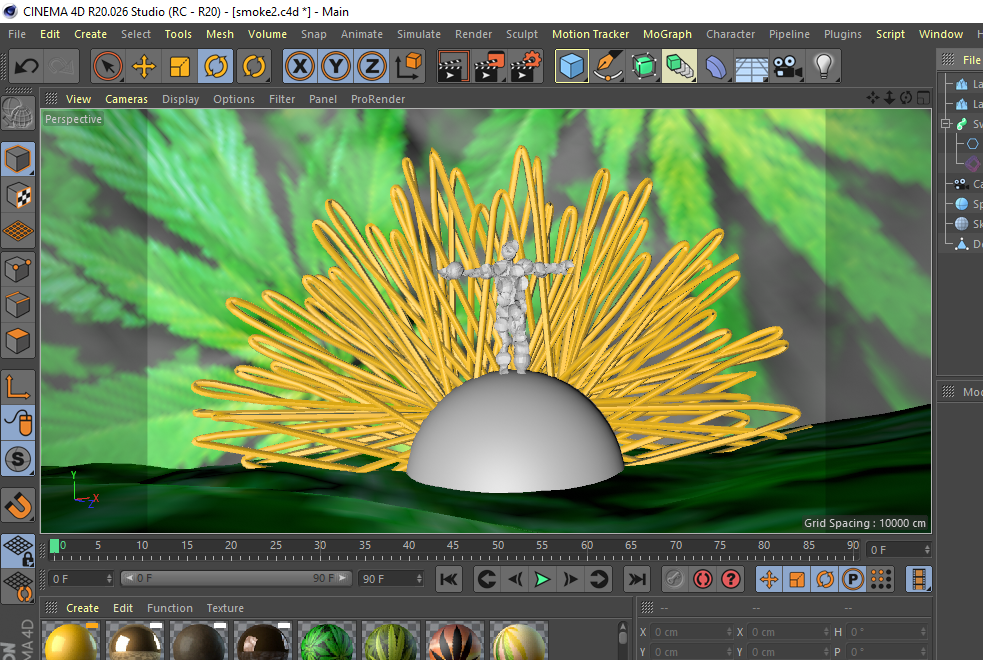Open viewport Cameras menu

[126, 99]
